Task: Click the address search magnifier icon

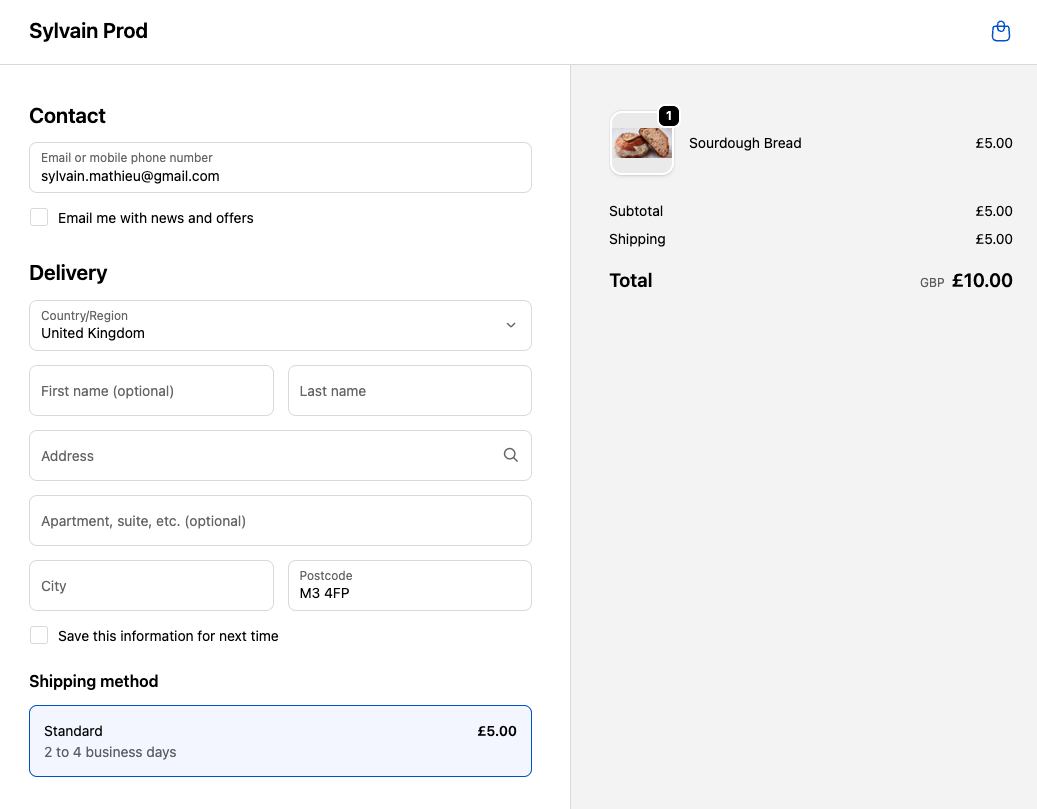Action: 510,455
